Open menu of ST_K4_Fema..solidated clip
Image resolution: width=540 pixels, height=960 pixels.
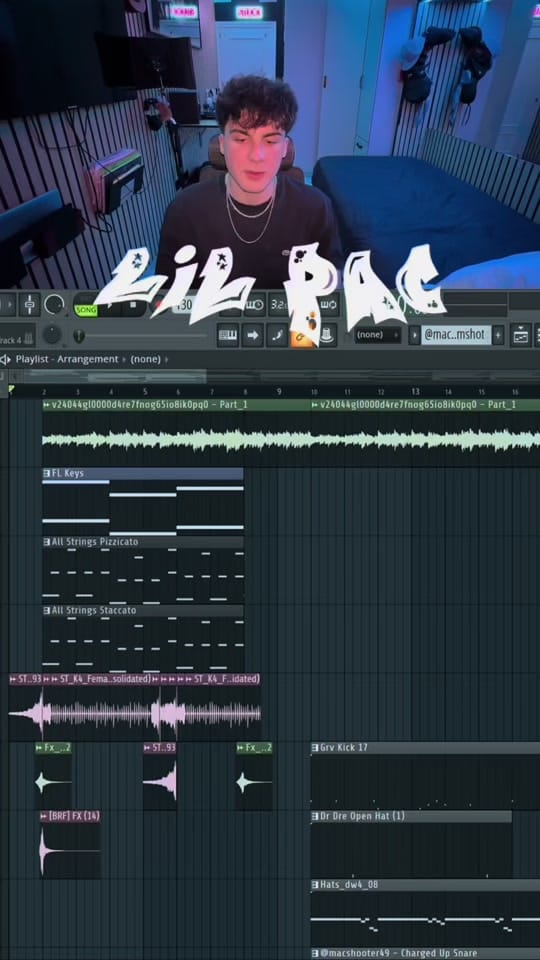tap(56, 679)
